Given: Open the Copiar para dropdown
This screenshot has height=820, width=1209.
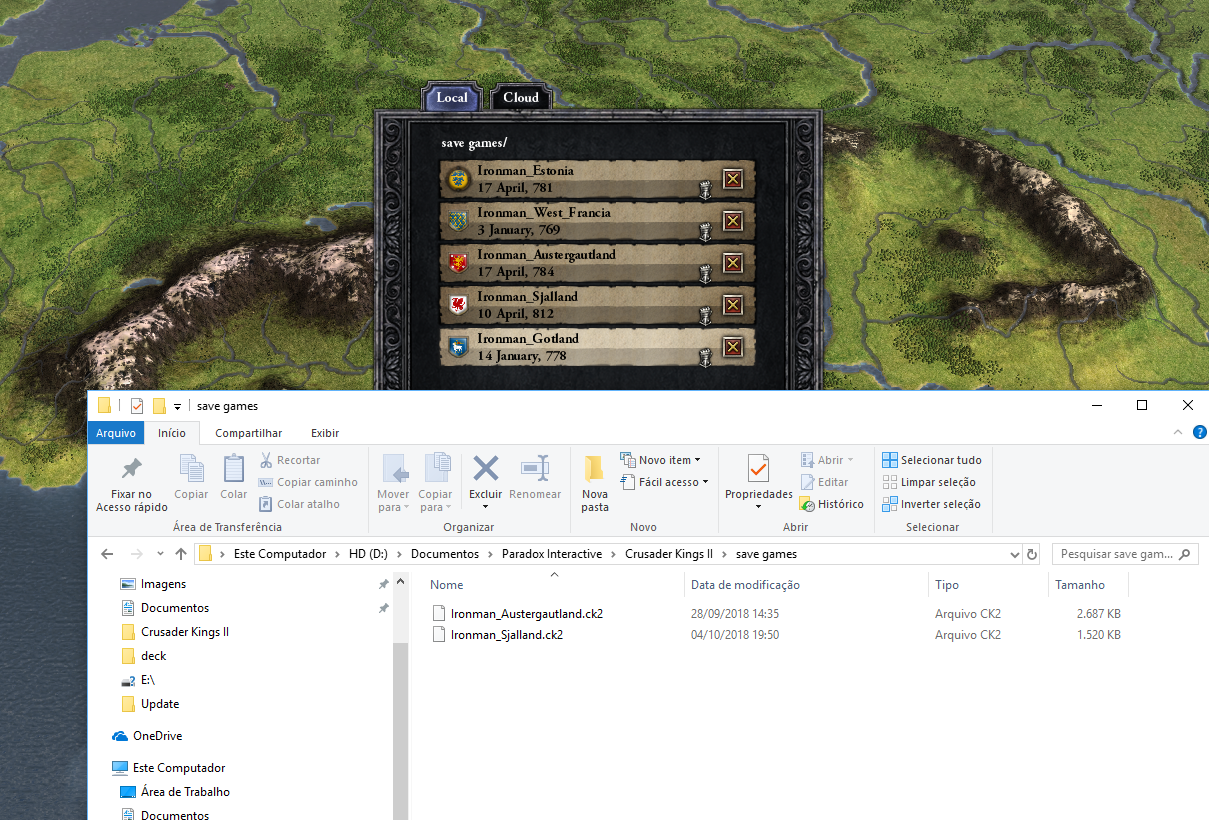Looking at the screenshot, I should pyautogui.click(x=435, y=484).
